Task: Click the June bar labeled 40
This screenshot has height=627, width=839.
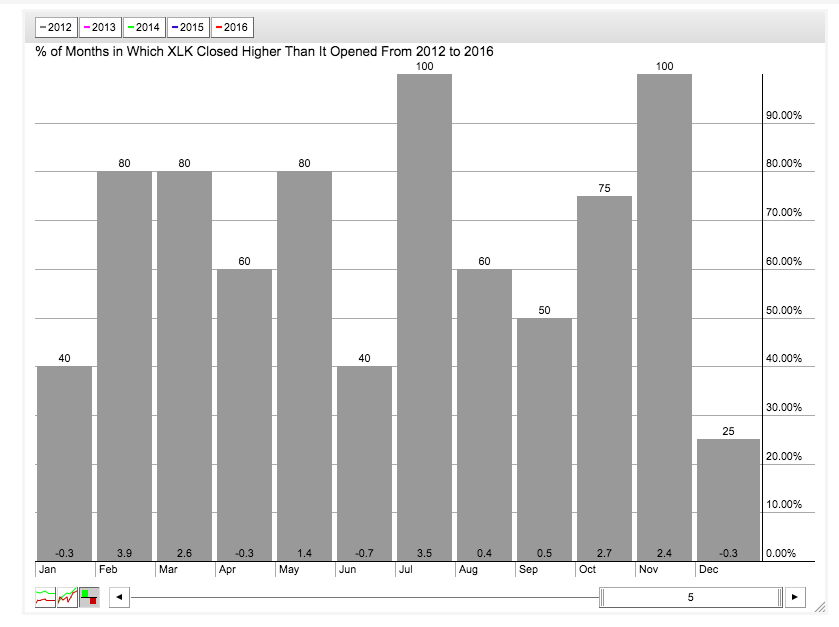Action: [364, 463]
